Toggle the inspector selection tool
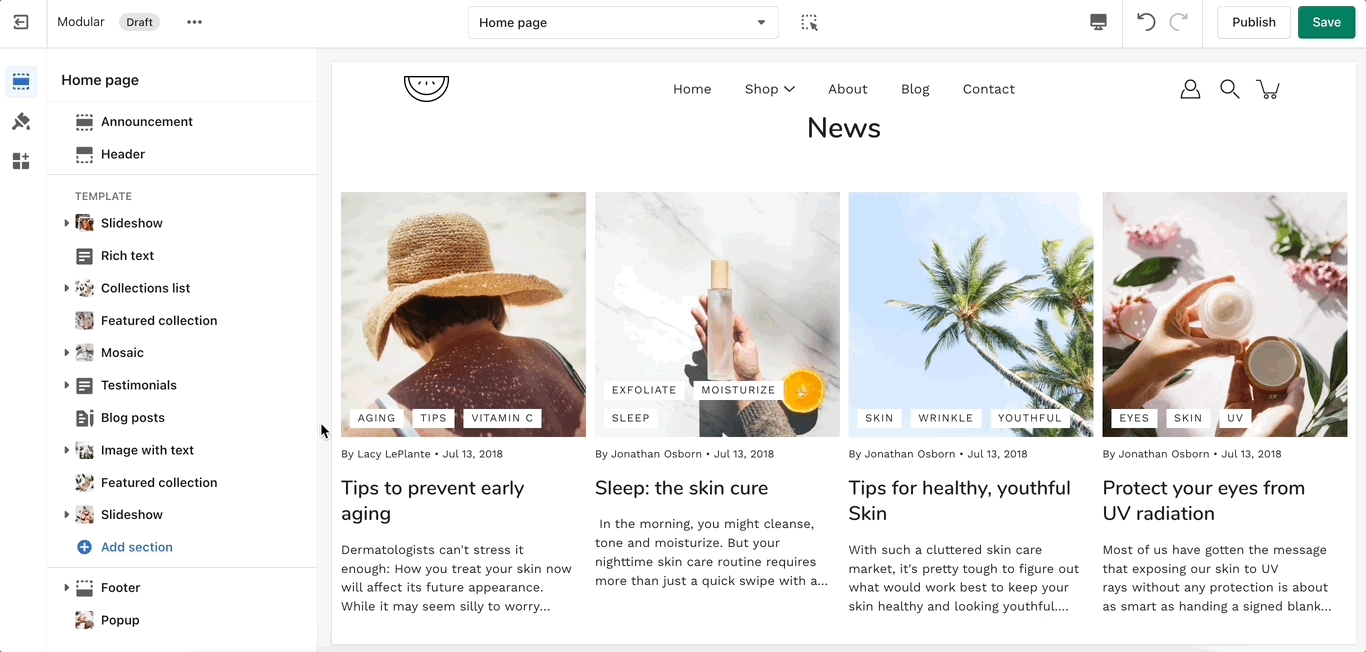 pos(809,22)
